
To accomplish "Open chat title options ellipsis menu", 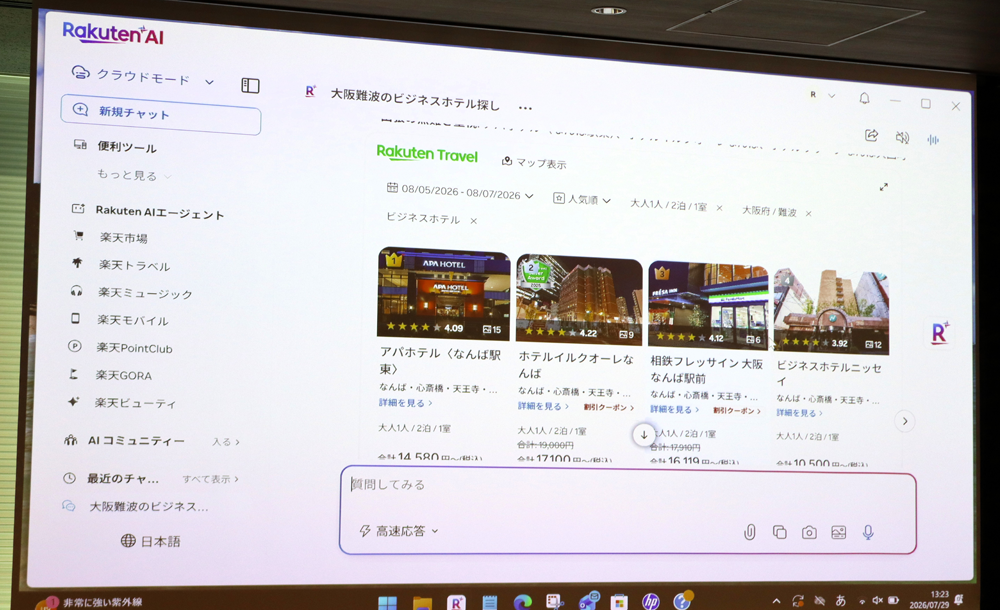I will (x=525, y=108).
